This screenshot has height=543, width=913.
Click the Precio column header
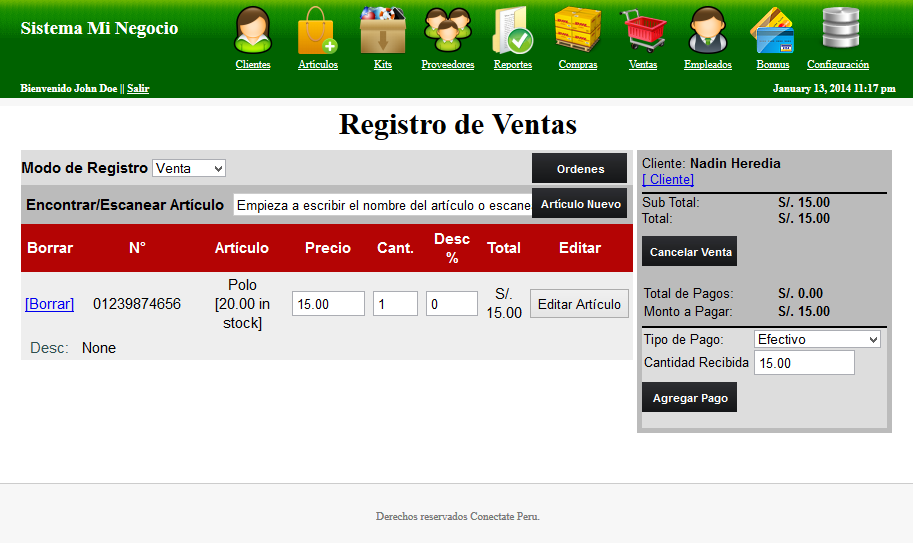tap(328, 248)
